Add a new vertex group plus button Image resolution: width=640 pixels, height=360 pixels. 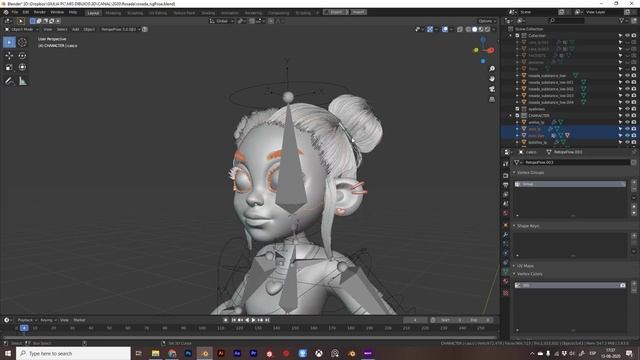[x=634, y=182]
